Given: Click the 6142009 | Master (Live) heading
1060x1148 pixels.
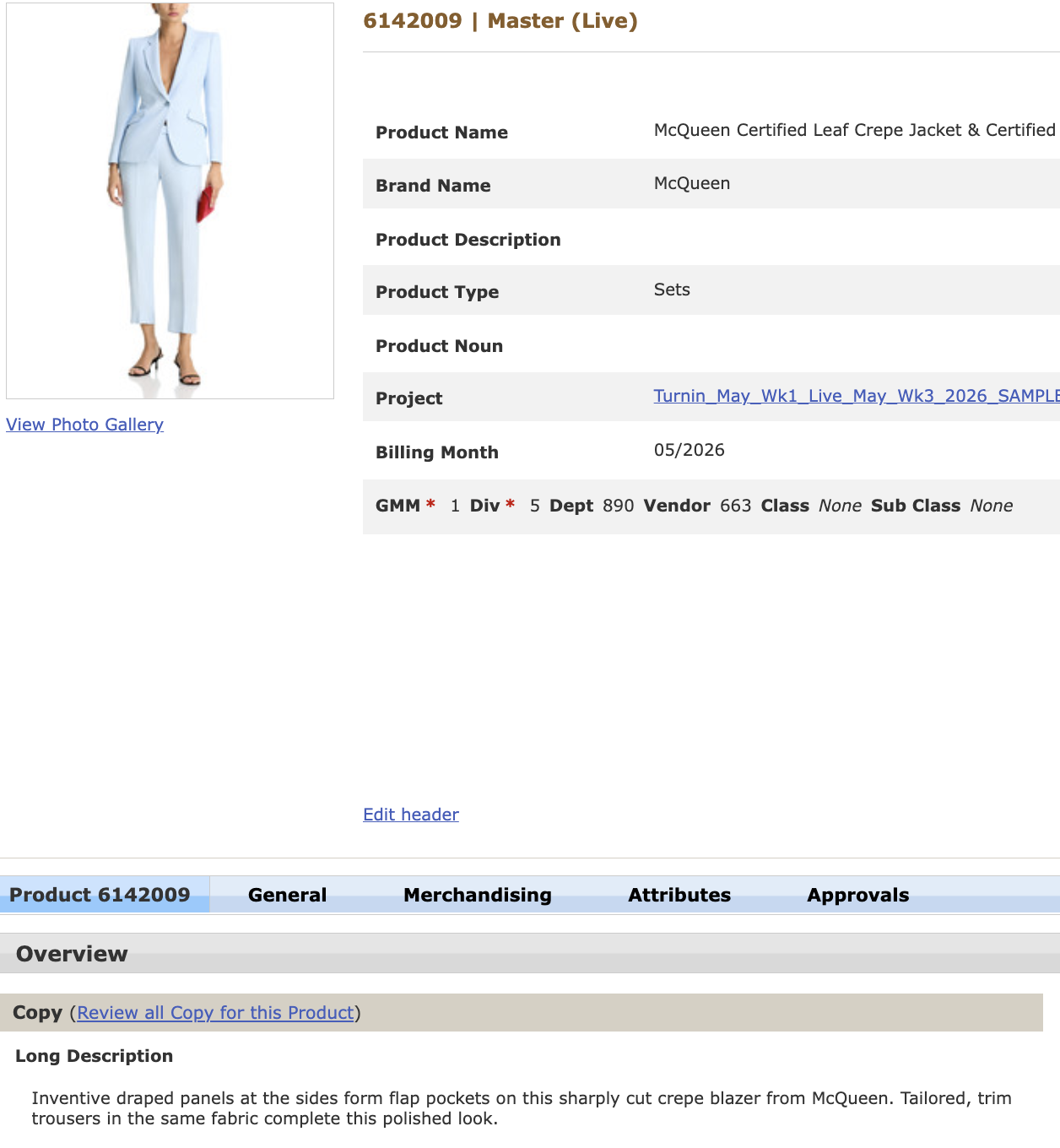Looking at the screenshot, I should coord(500,21).
